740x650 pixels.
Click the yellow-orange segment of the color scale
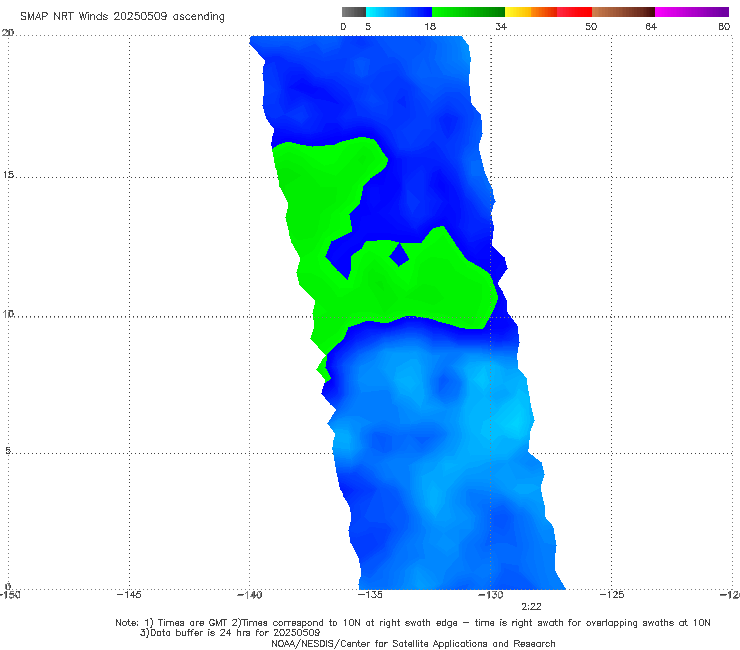click(x=530, y=12)
